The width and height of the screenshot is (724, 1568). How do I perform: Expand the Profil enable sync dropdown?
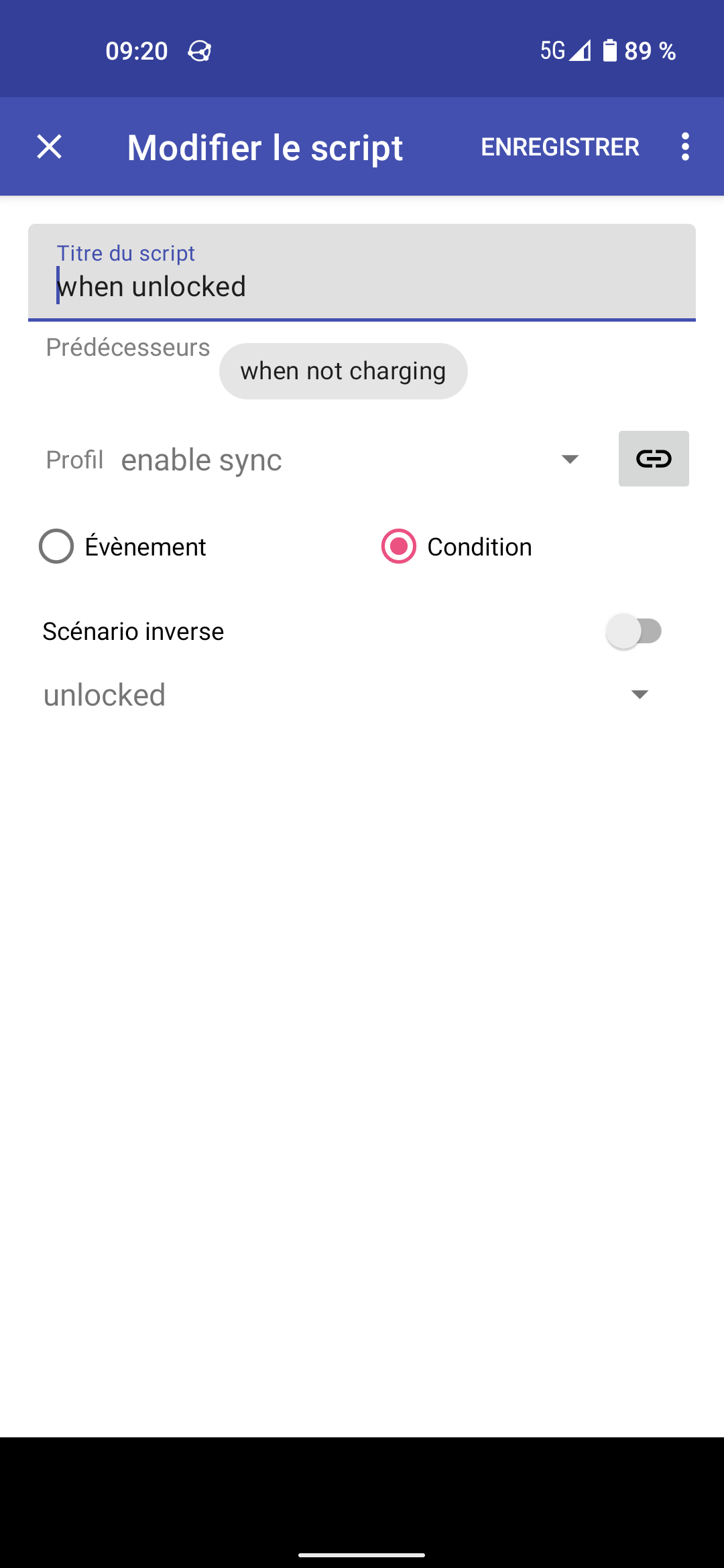pyautogui.click(x=335, y=460)
